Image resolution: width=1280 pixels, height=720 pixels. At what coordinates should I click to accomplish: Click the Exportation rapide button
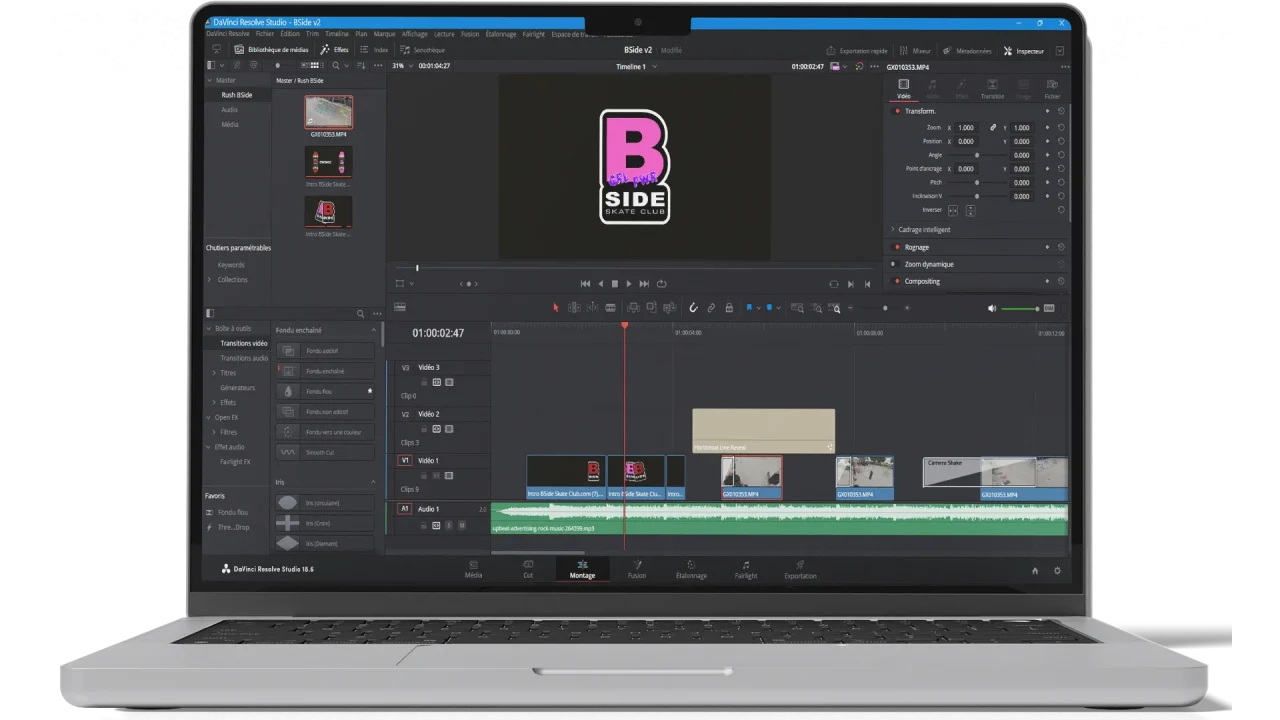pos(857,51)
